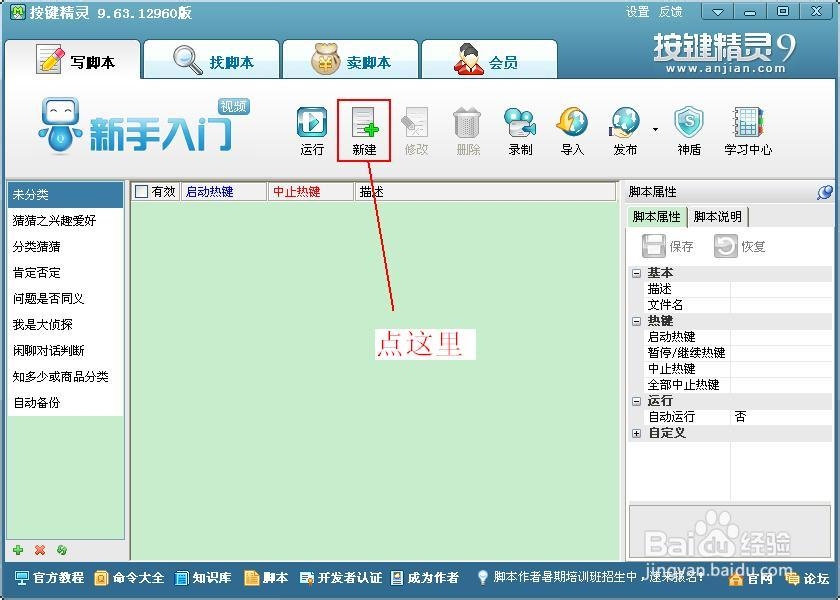Screen dimensions: 840x600
Task: Collapse the 基本 property group
Action: point(636,273)
